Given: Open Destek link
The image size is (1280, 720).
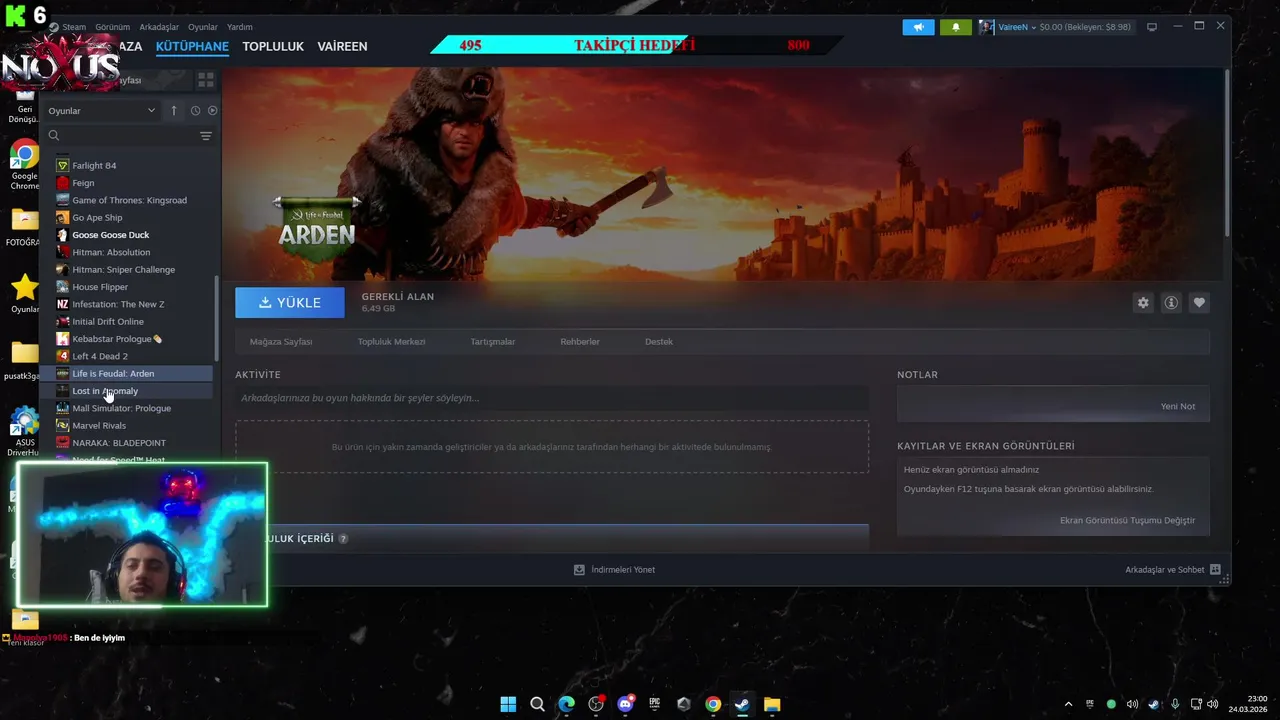Looking at the screenshot, I should 659,342.
